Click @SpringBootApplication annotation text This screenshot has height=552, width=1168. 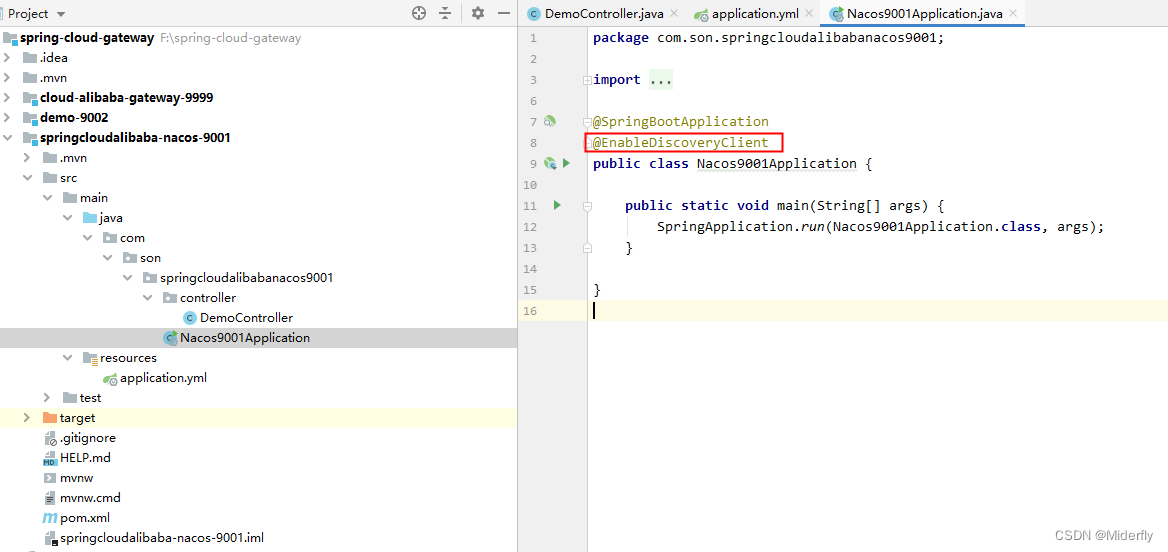pos(681,121)
